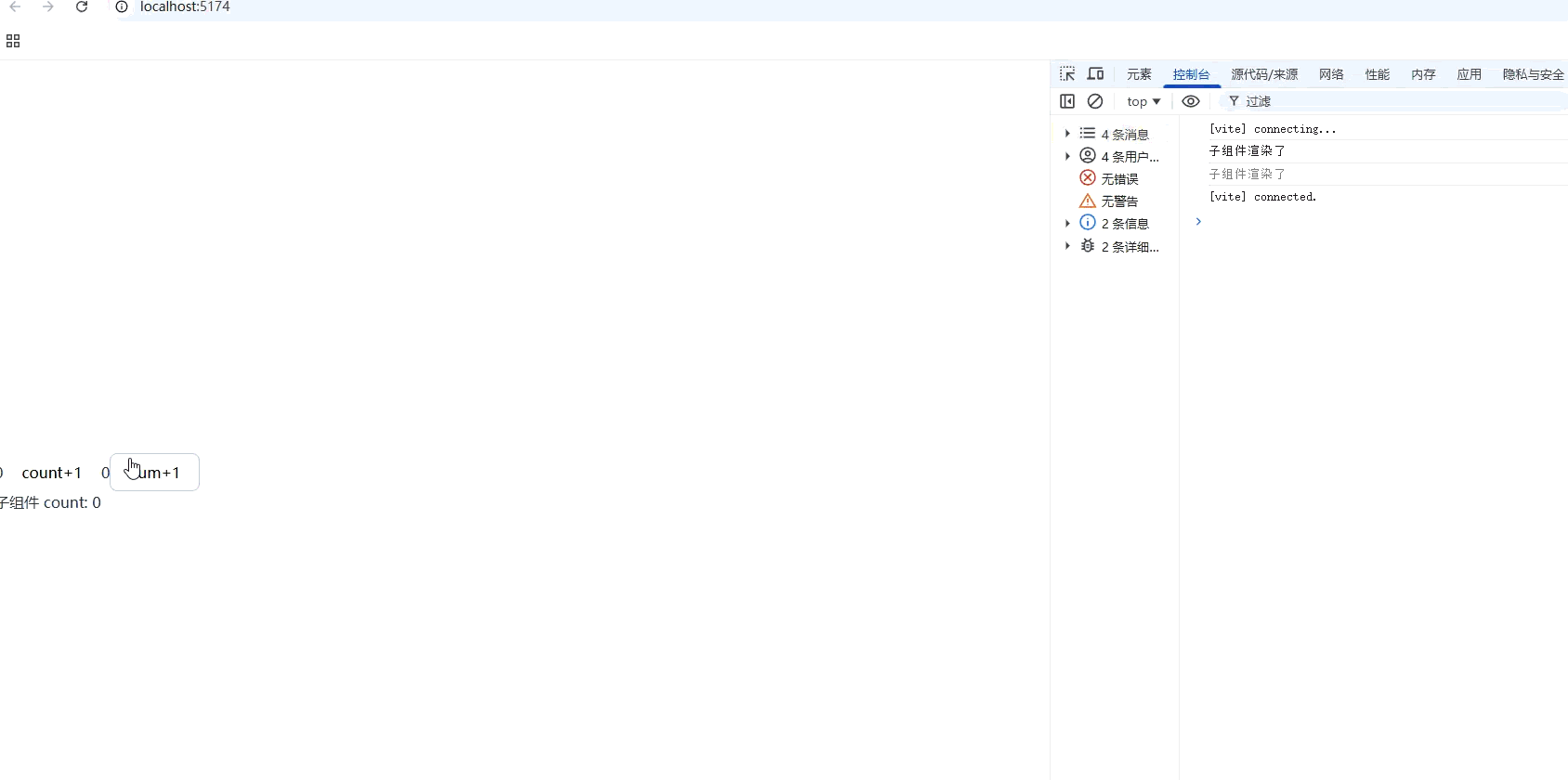
Task: Open the top JavaScript context dropdown
Action: click(1143, 101)
